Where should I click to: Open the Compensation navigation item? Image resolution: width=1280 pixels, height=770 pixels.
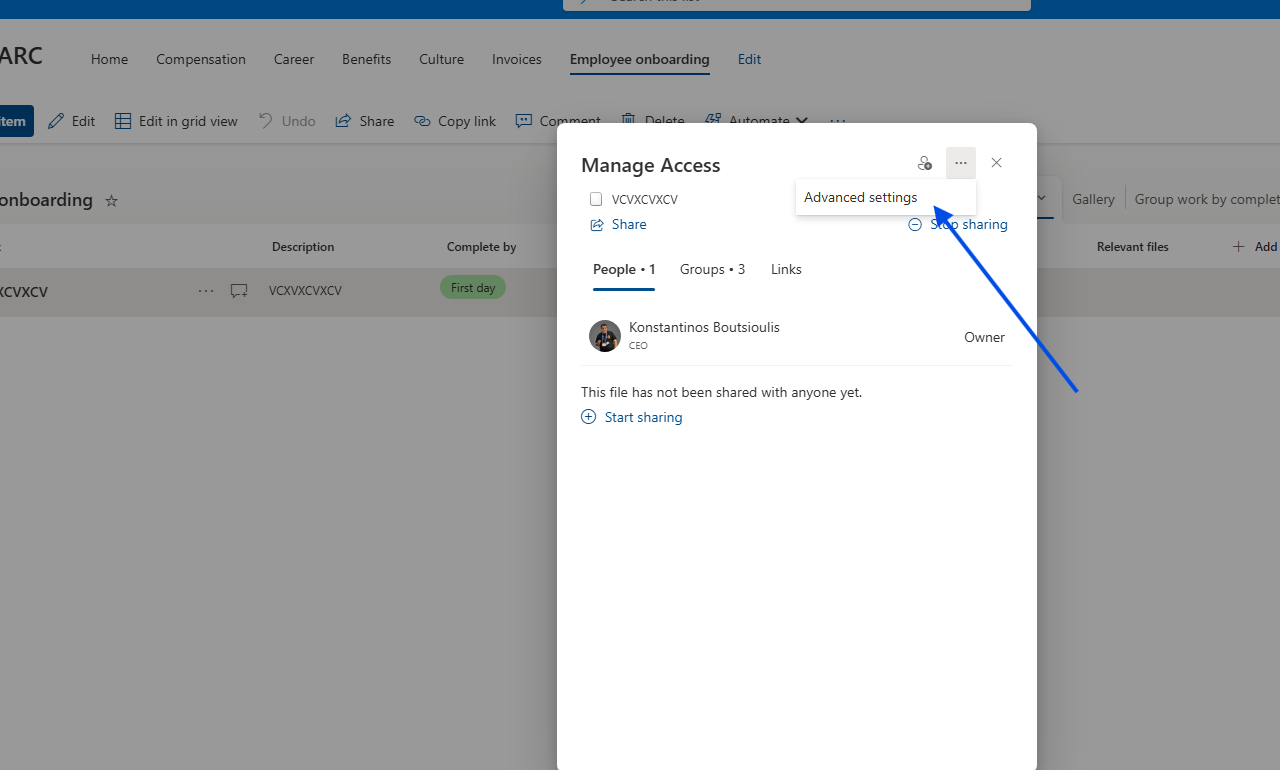201,60
